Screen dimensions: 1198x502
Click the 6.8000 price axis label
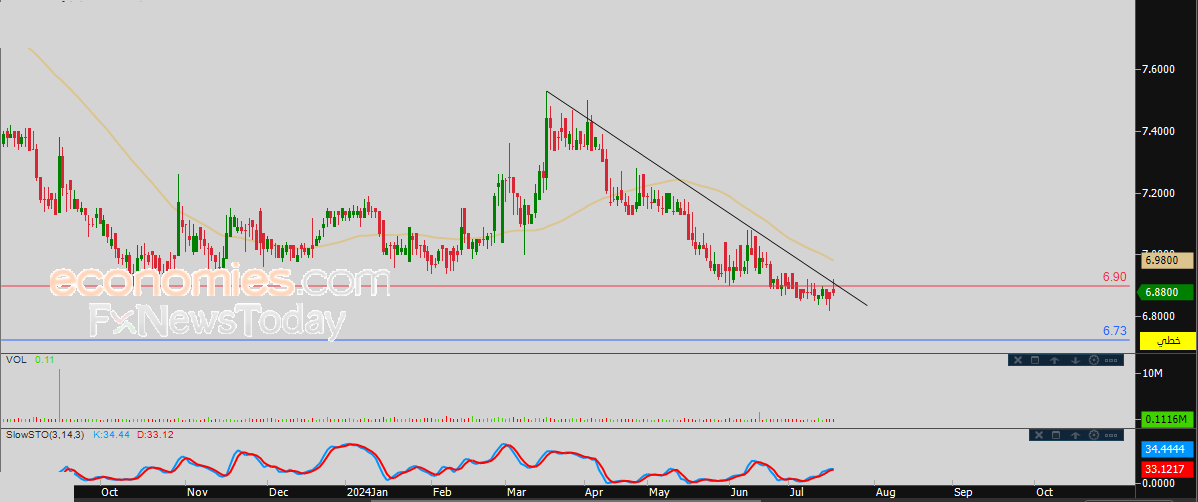1160,316
